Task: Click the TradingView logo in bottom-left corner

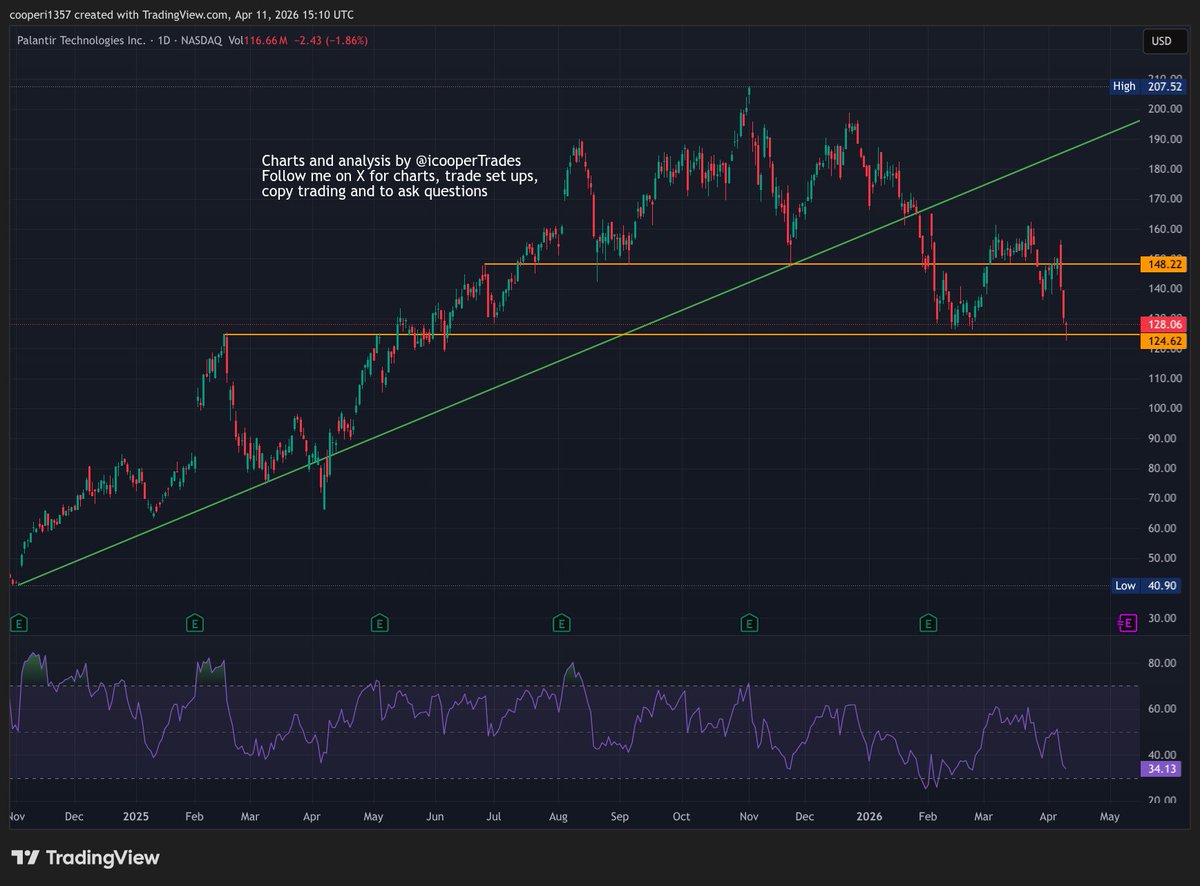Action: pos(85,858)
